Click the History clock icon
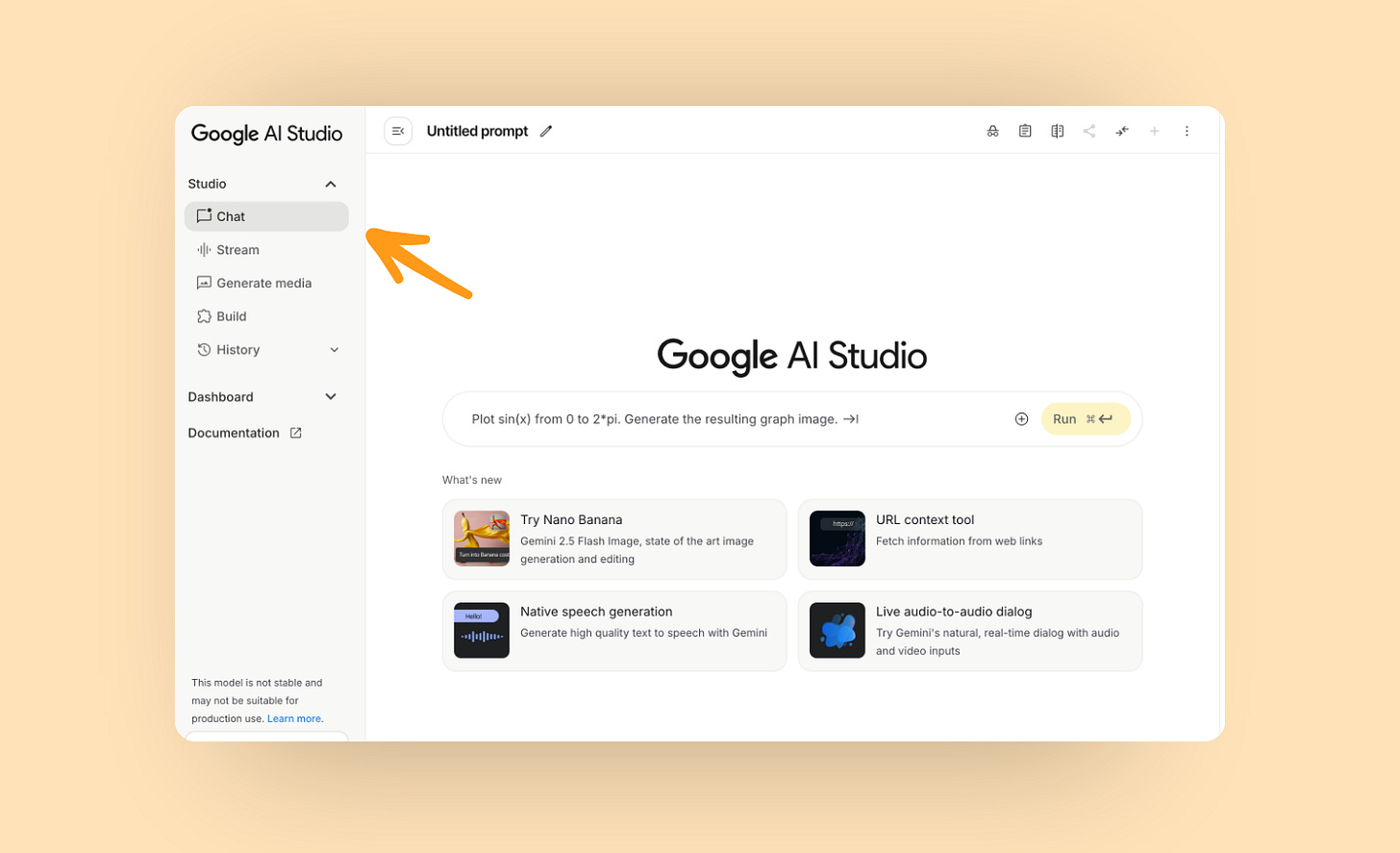The height and width of the screenshot is (853, 1400). click(x=204, y=349)
